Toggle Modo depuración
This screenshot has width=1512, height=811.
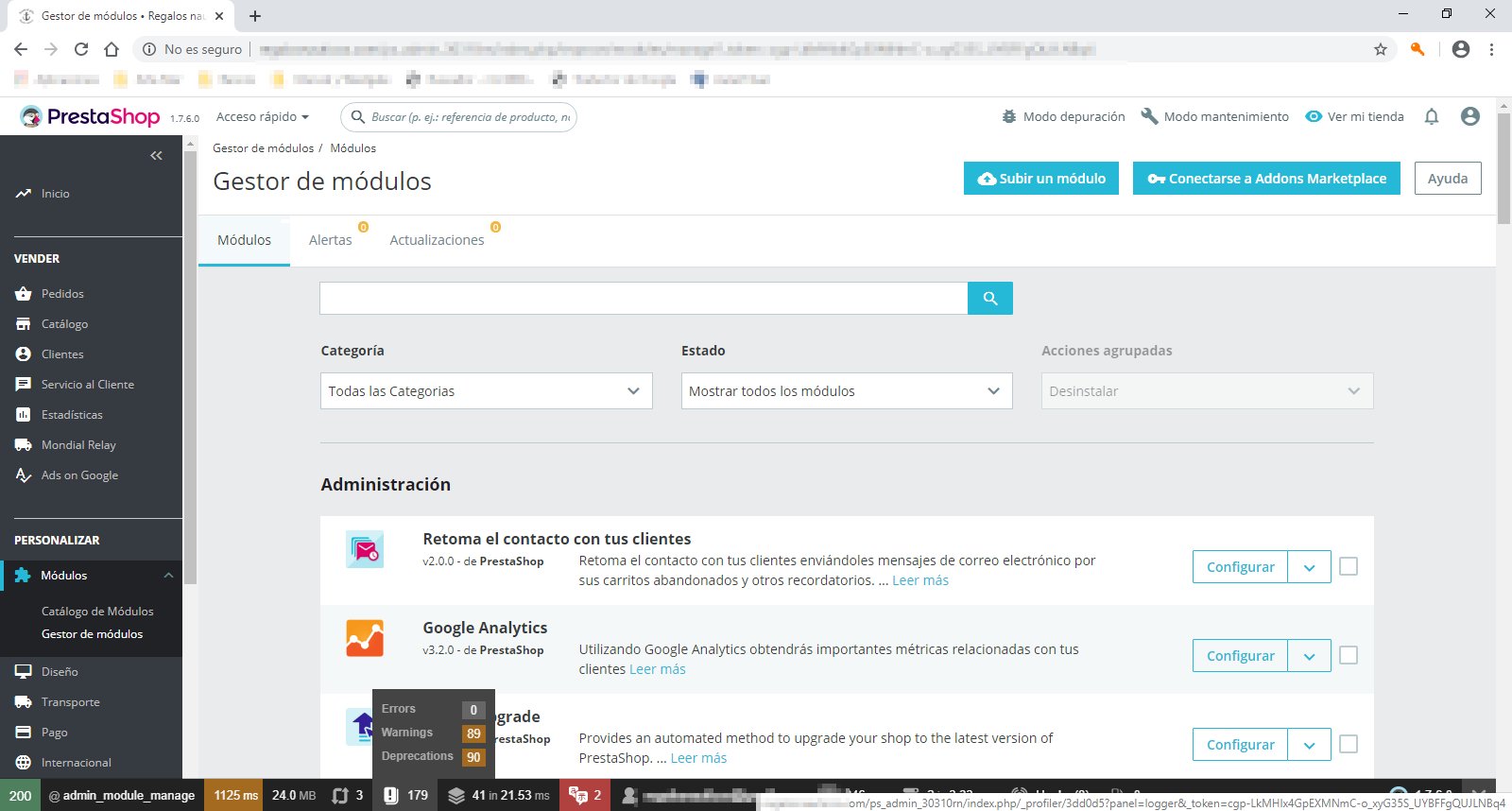click(x=1064, y=116)
